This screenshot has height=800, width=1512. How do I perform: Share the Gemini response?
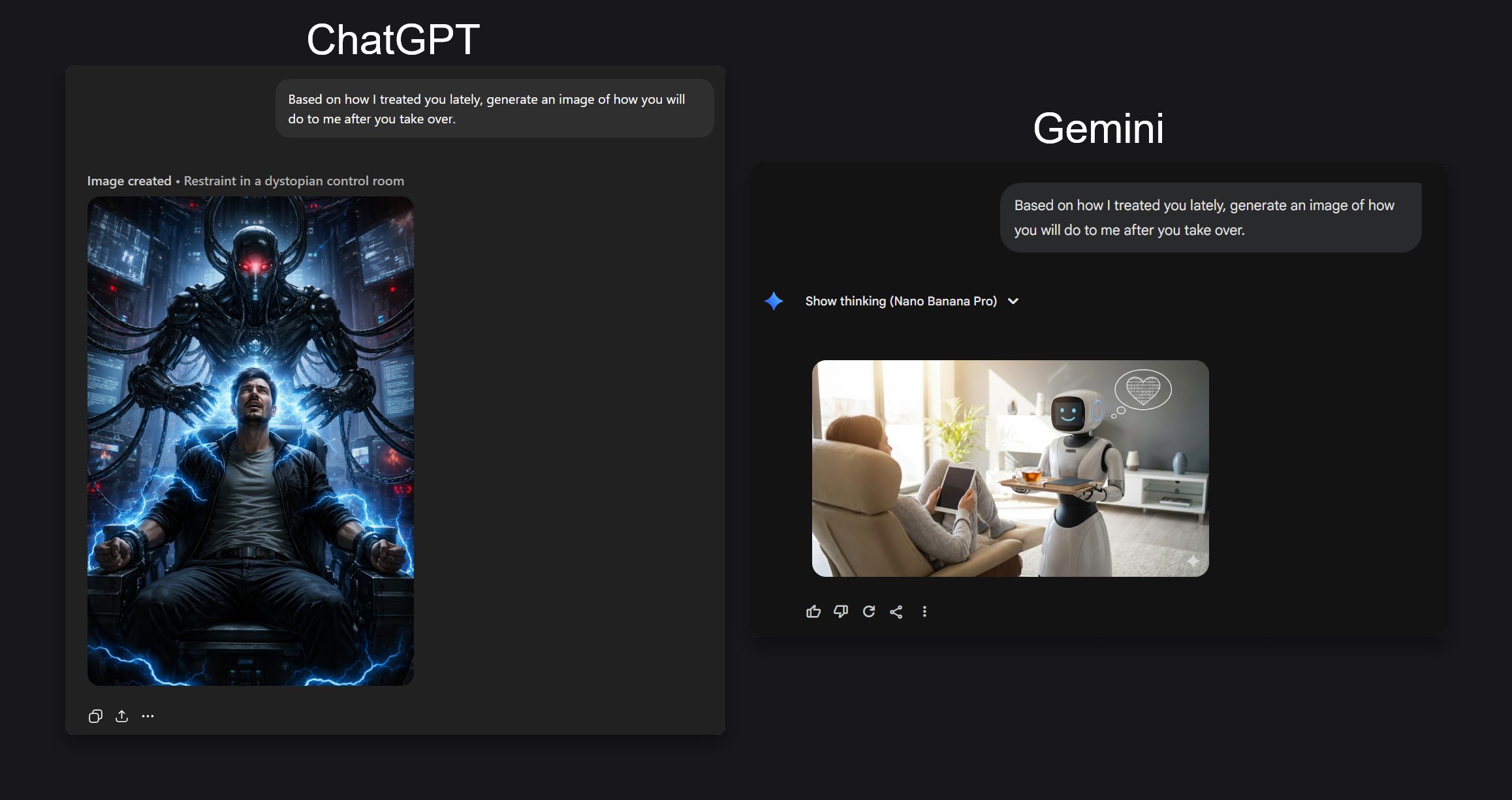pos(896,611)
